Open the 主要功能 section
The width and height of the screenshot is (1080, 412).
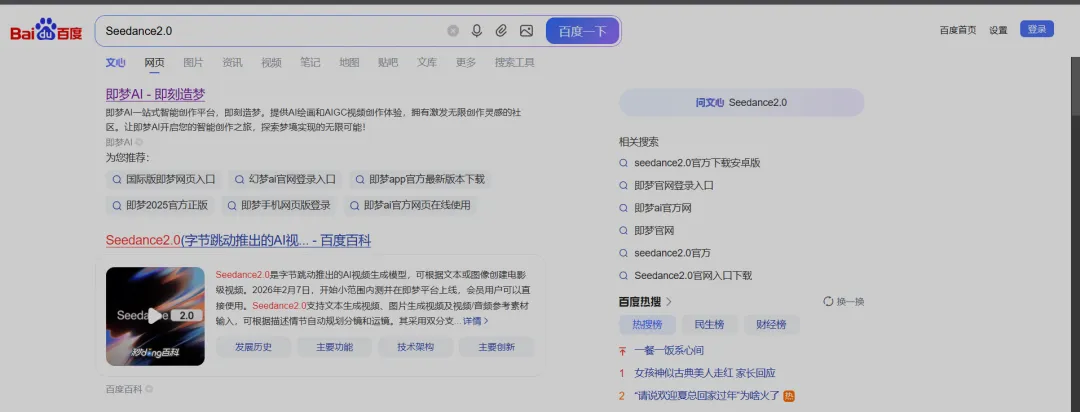coord(335,347)
